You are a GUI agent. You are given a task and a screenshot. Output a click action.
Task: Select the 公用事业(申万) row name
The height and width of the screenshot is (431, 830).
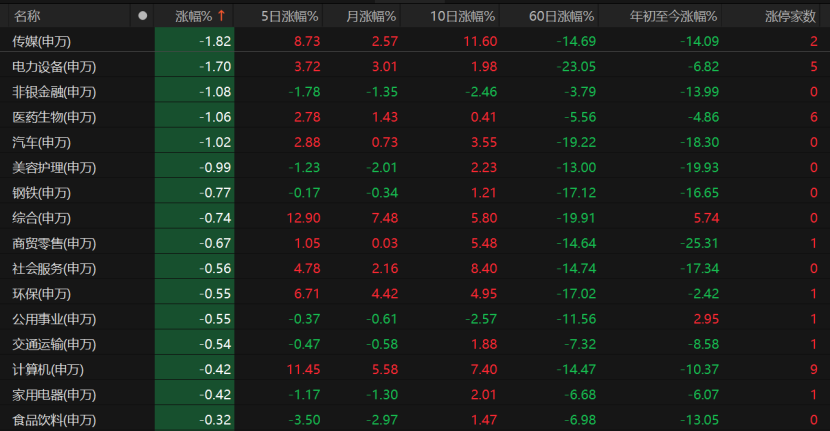pyautogui.click(x=54, y=319)
